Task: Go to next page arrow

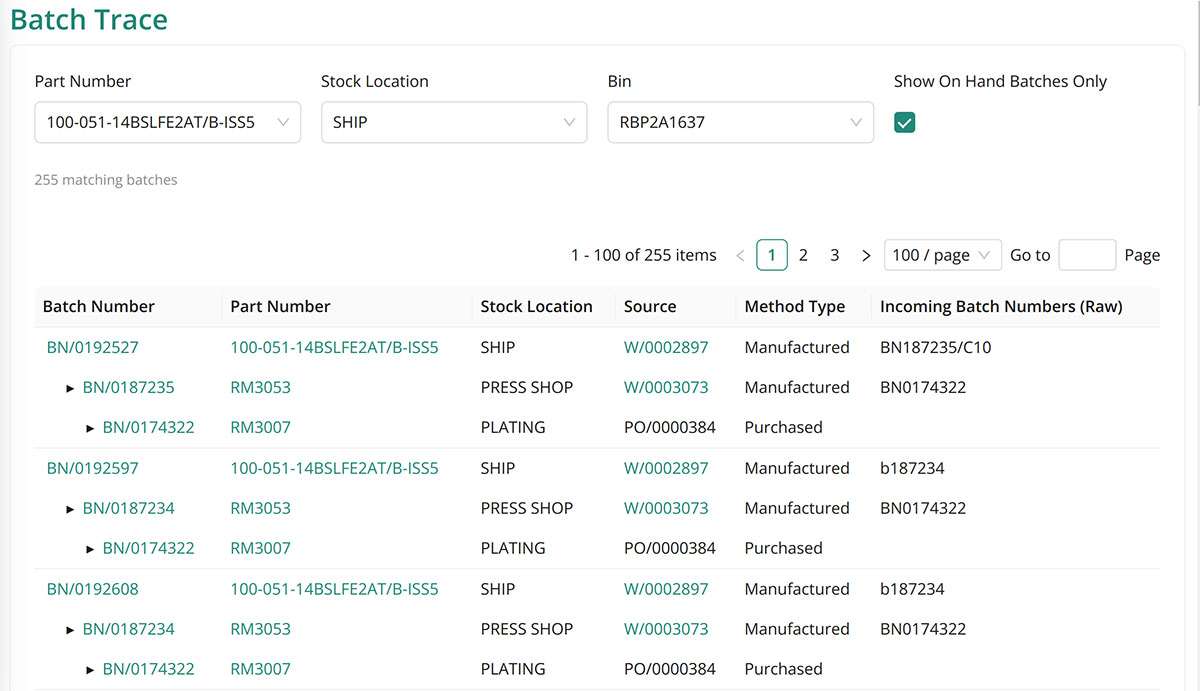Action: click(866, 256)
